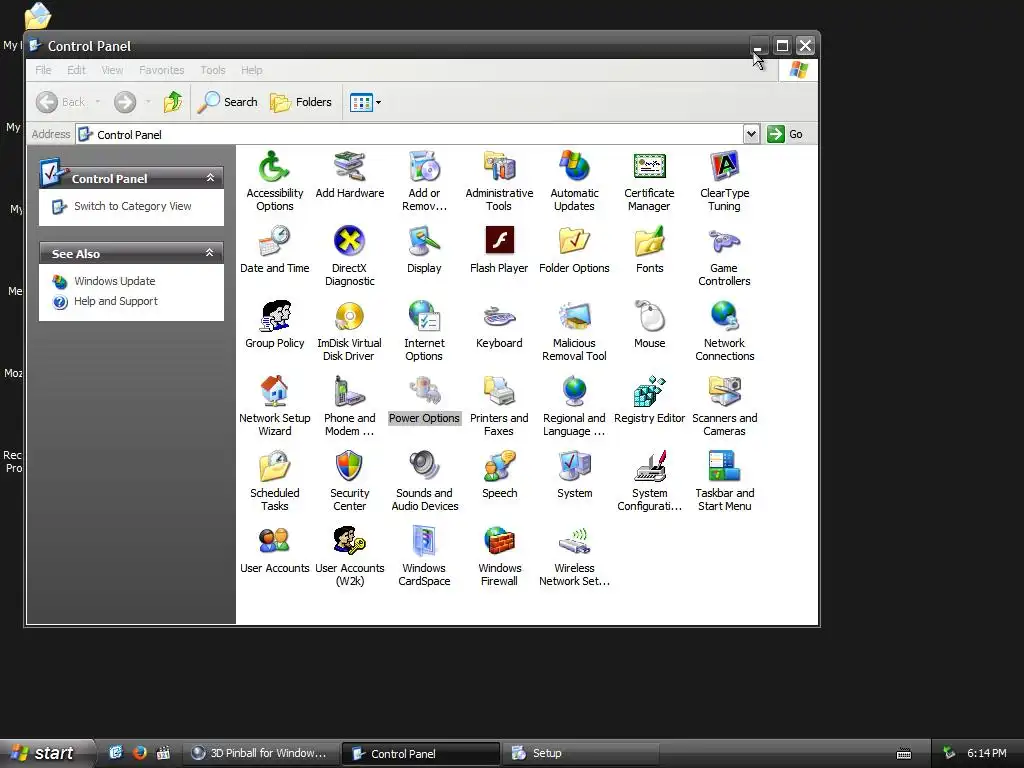
Task: Open the View menu
Action: 112,70
